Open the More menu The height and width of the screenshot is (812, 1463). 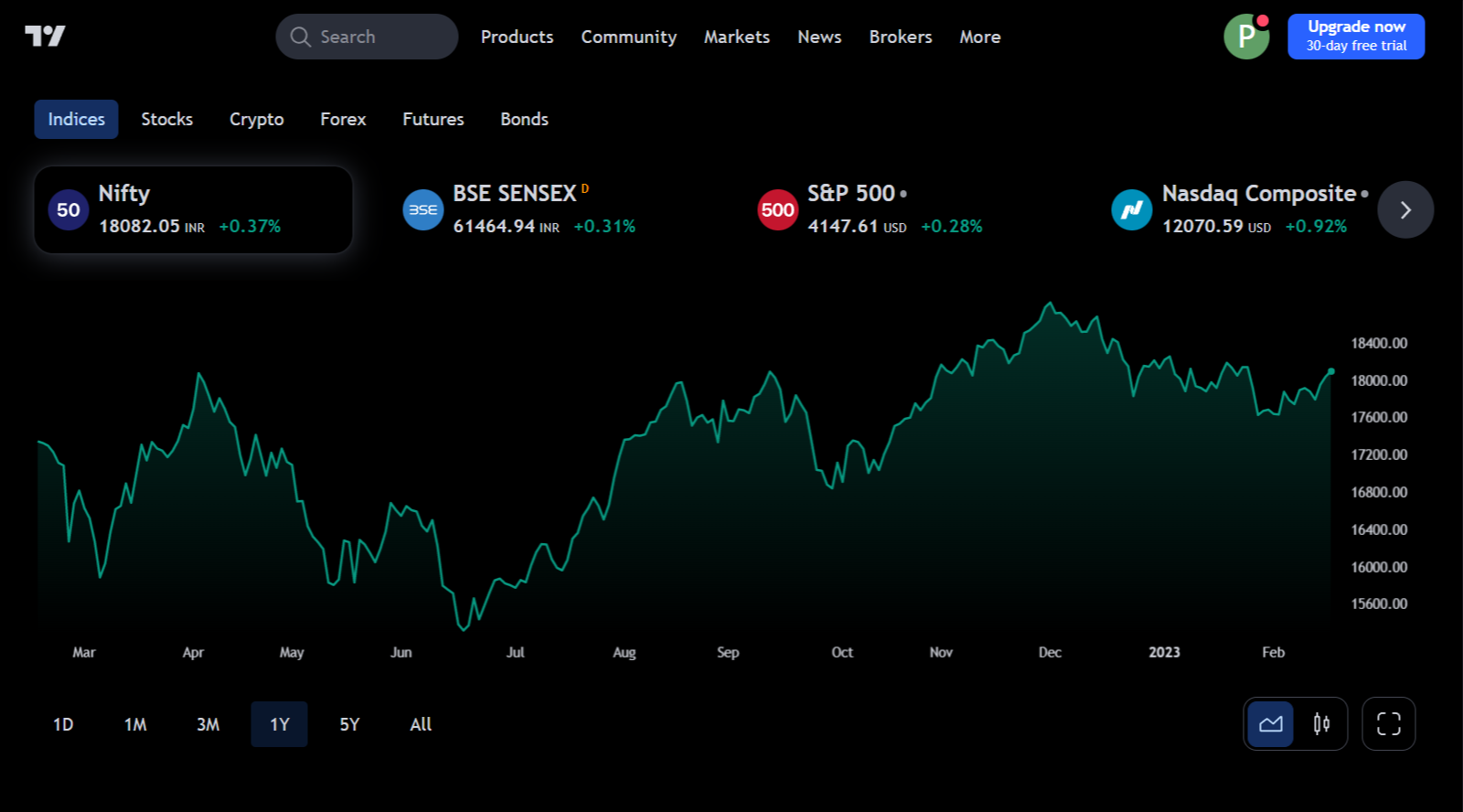(x=980, y=37)
